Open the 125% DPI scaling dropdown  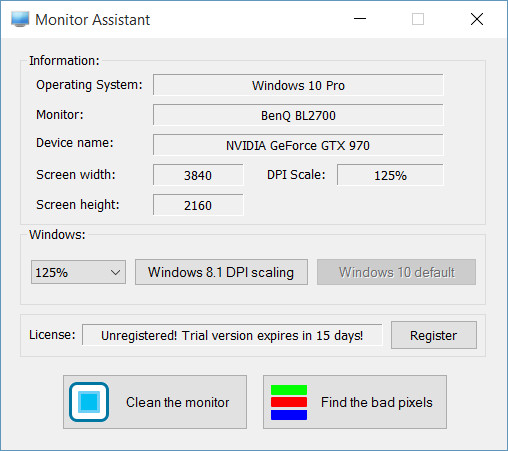[78, 272]
